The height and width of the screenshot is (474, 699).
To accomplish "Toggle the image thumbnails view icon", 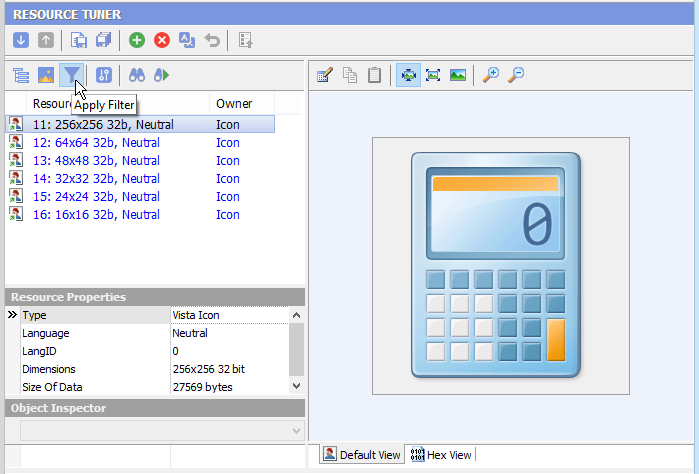I will (x=46, y=75).
